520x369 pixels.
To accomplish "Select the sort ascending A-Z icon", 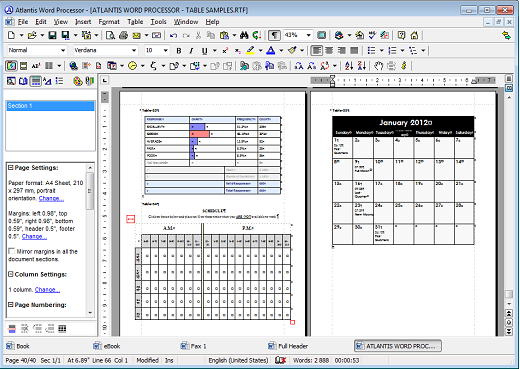I will click(x=349, y=66).
